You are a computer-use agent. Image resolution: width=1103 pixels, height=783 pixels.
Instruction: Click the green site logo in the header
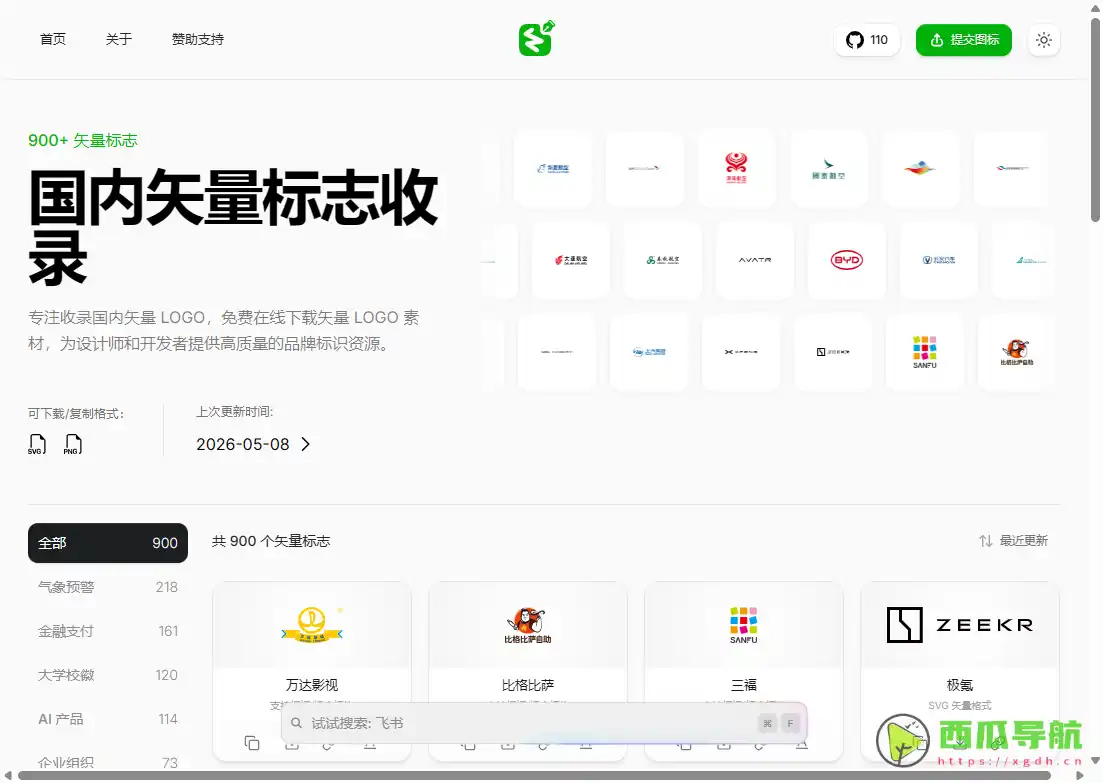pyautogui.click(x=537, y=39)
